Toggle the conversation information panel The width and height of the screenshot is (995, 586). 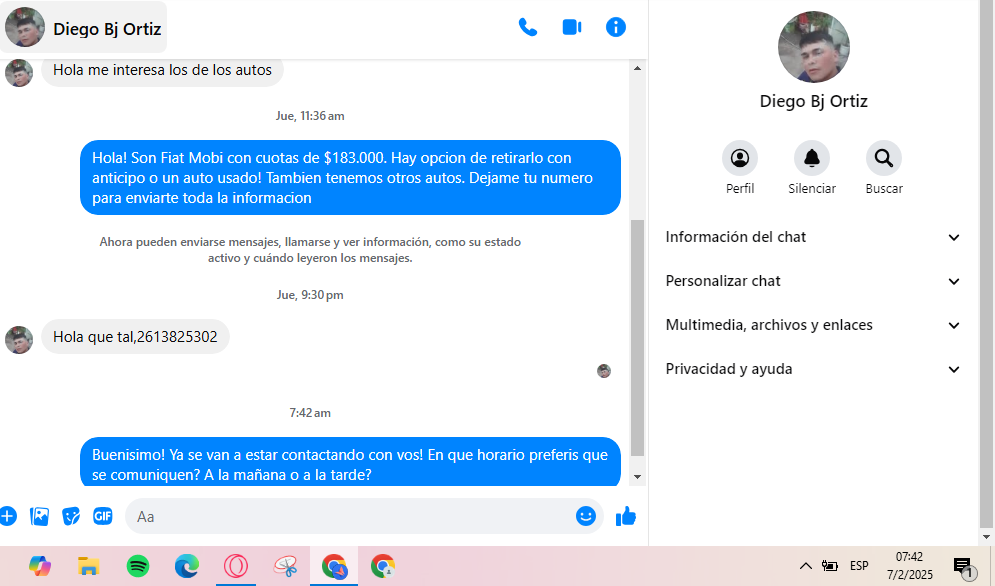616,27
